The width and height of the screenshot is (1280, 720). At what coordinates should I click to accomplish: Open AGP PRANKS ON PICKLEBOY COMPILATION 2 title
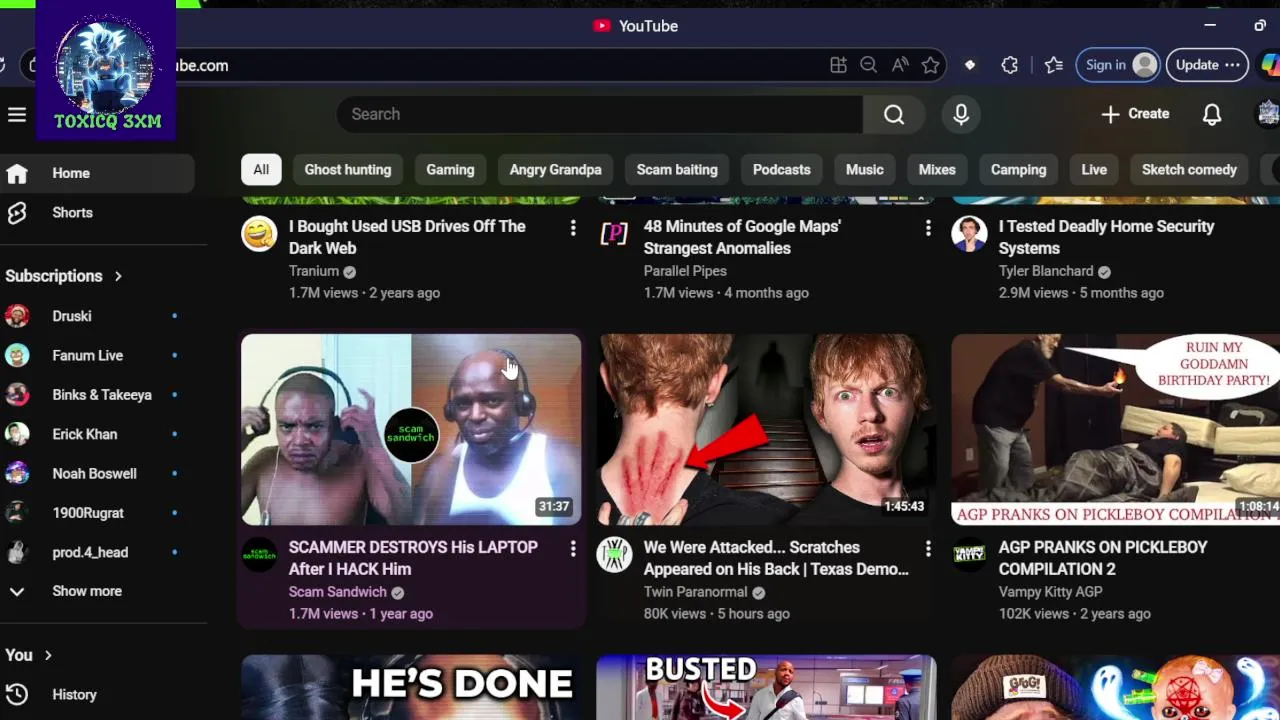(1103, 558)
